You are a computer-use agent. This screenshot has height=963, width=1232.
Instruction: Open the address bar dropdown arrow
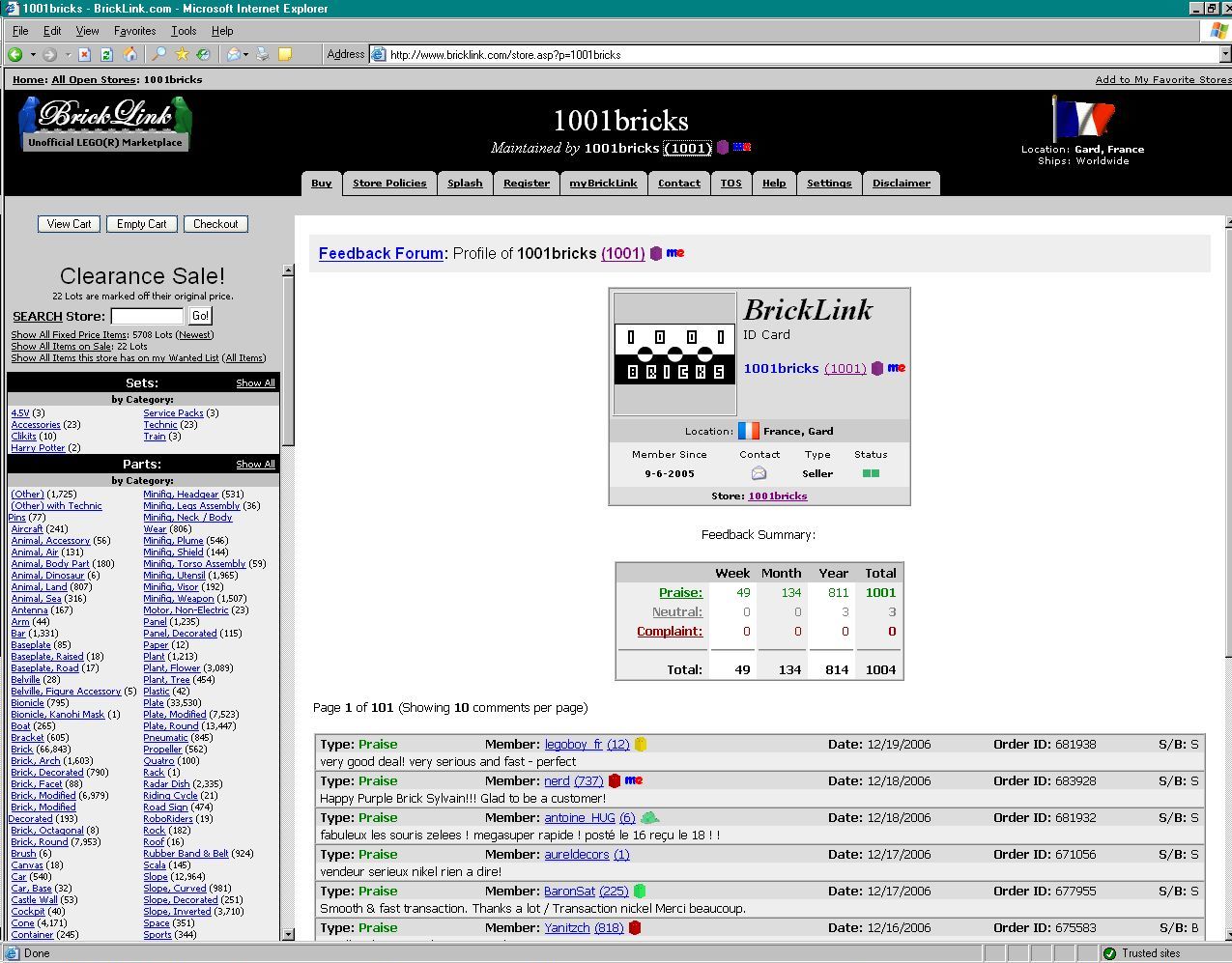[x=1223, y=55]
